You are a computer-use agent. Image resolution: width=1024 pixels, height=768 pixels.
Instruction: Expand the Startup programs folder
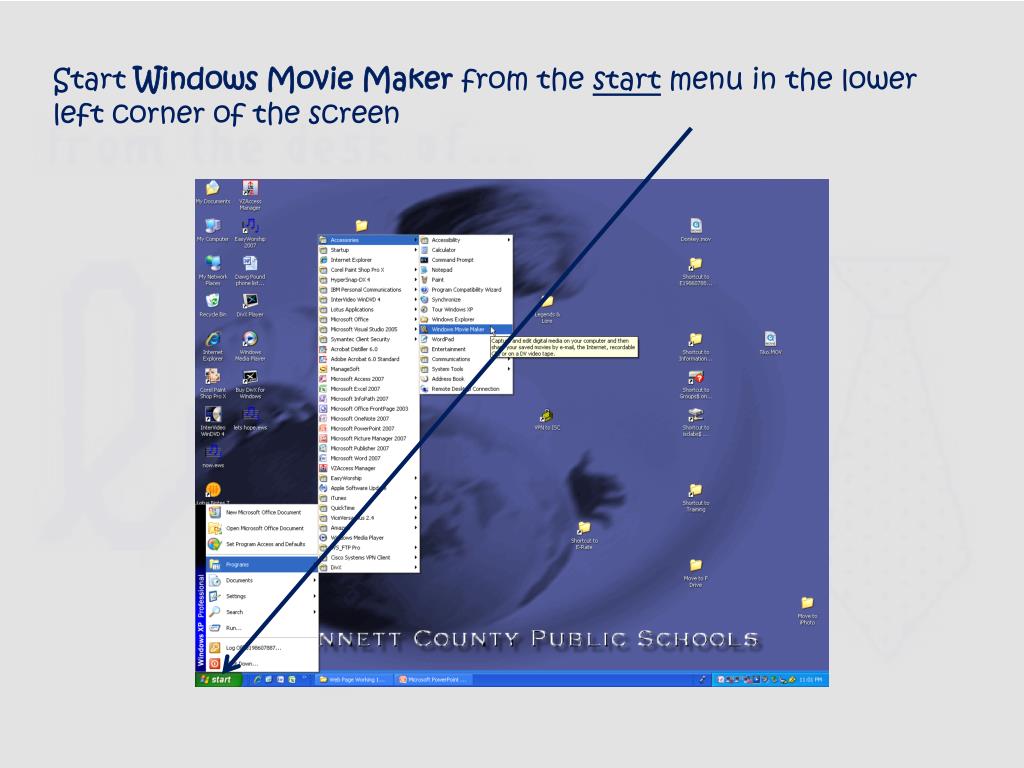click(x=368, y=249)
